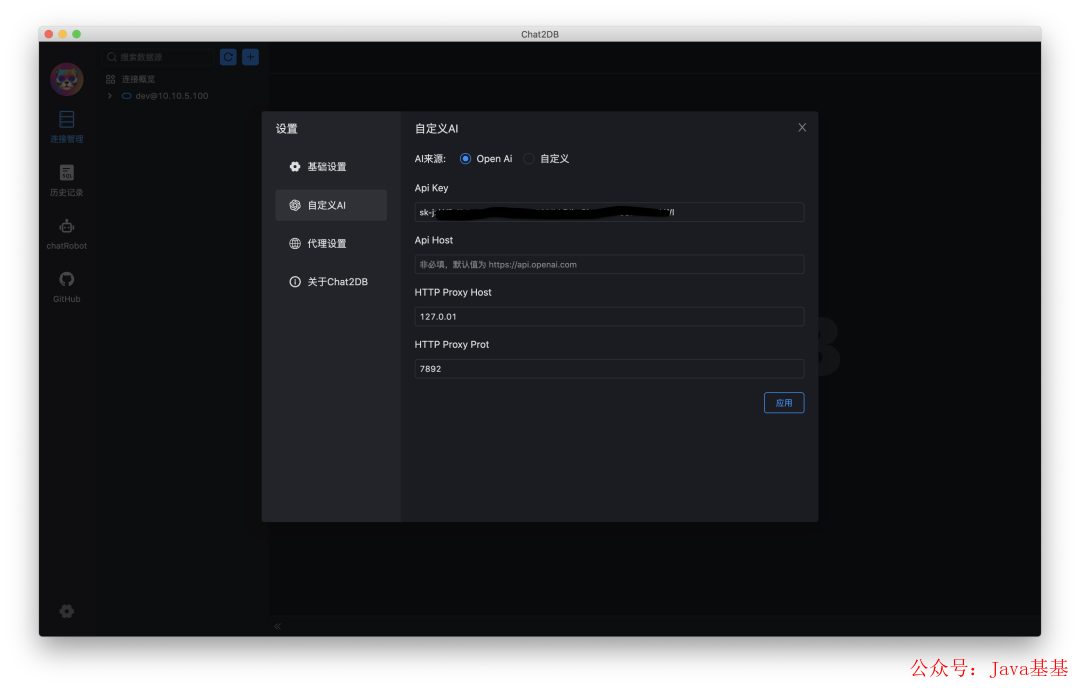Click the Api Host input field

(609, 264)
